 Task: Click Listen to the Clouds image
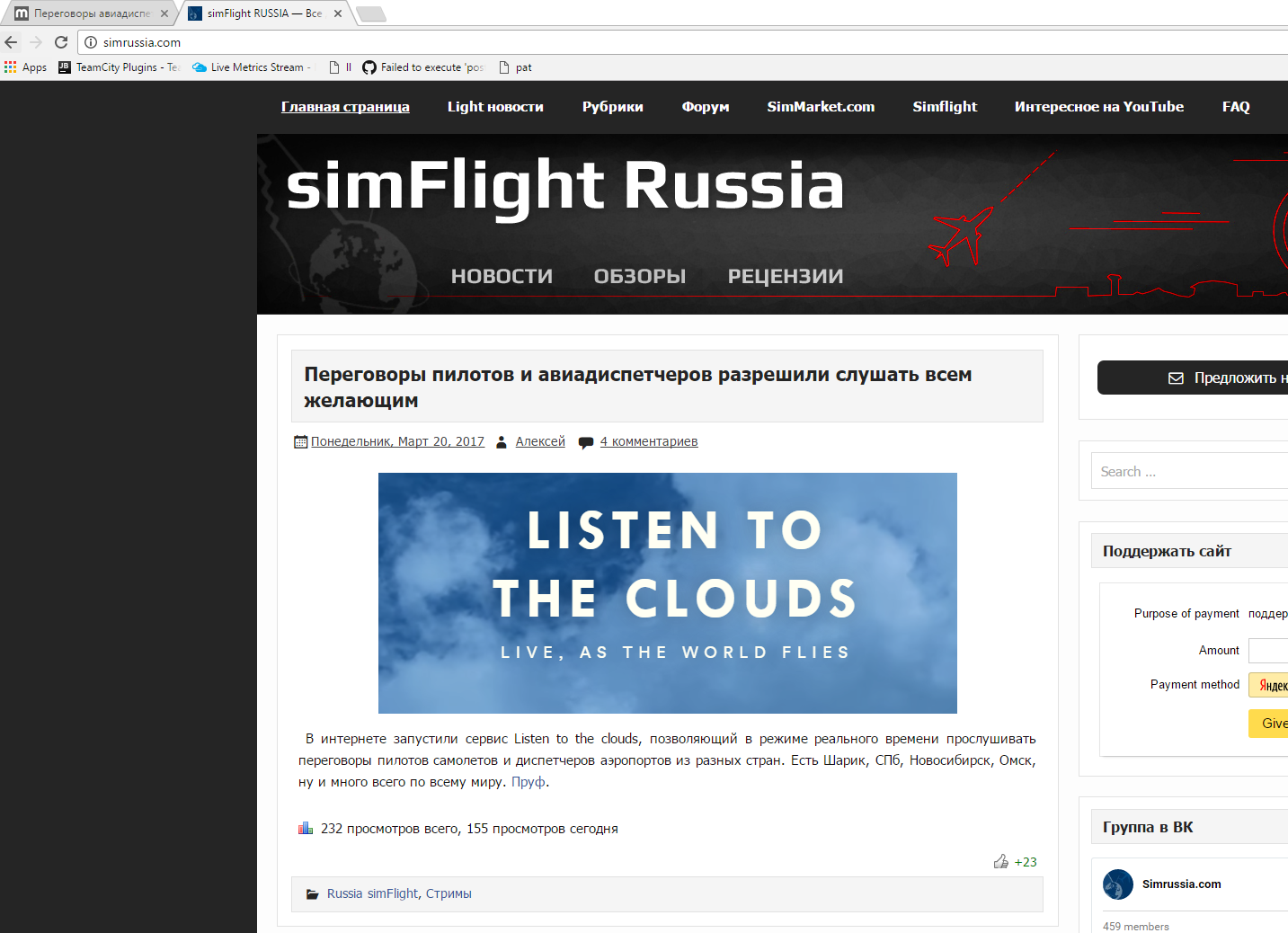click(x=668, y=593)
